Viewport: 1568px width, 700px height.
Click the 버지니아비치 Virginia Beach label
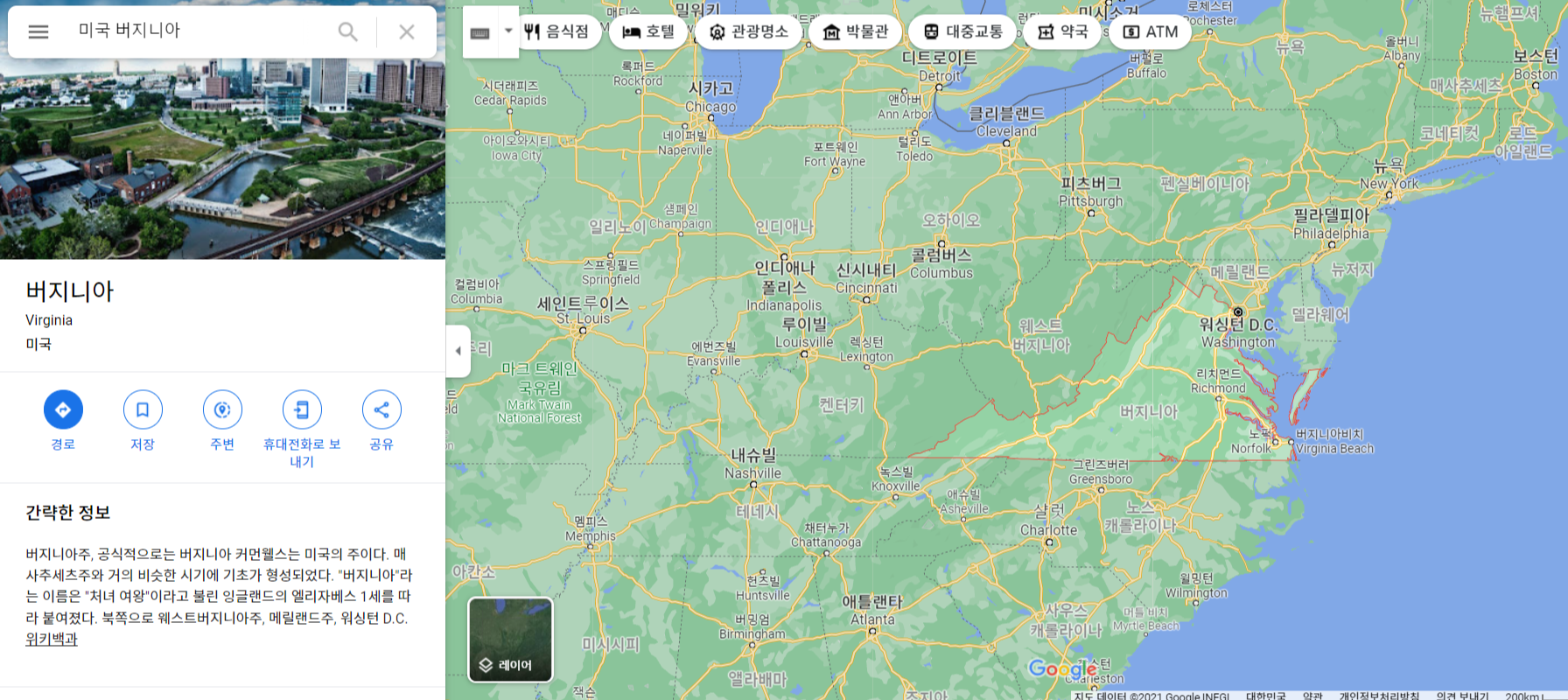tap(1334, 441)
